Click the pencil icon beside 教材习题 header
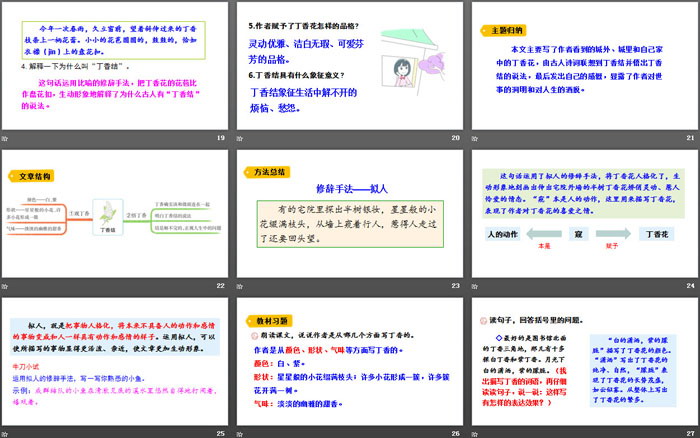 pyautogui.click(x=248, y=319)
